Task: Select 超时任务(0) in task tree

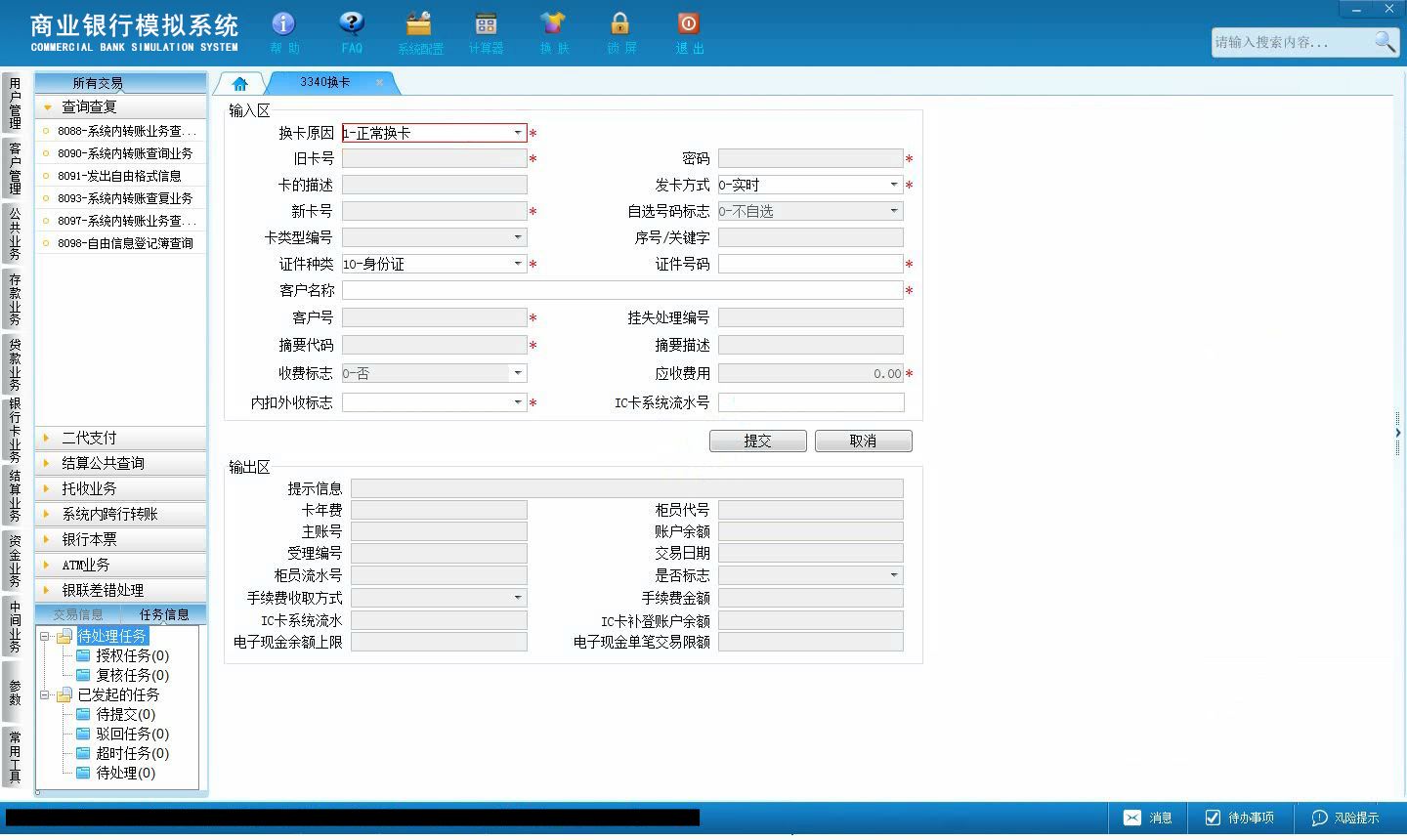Action: pyautogui.click(x=132, y=753)
